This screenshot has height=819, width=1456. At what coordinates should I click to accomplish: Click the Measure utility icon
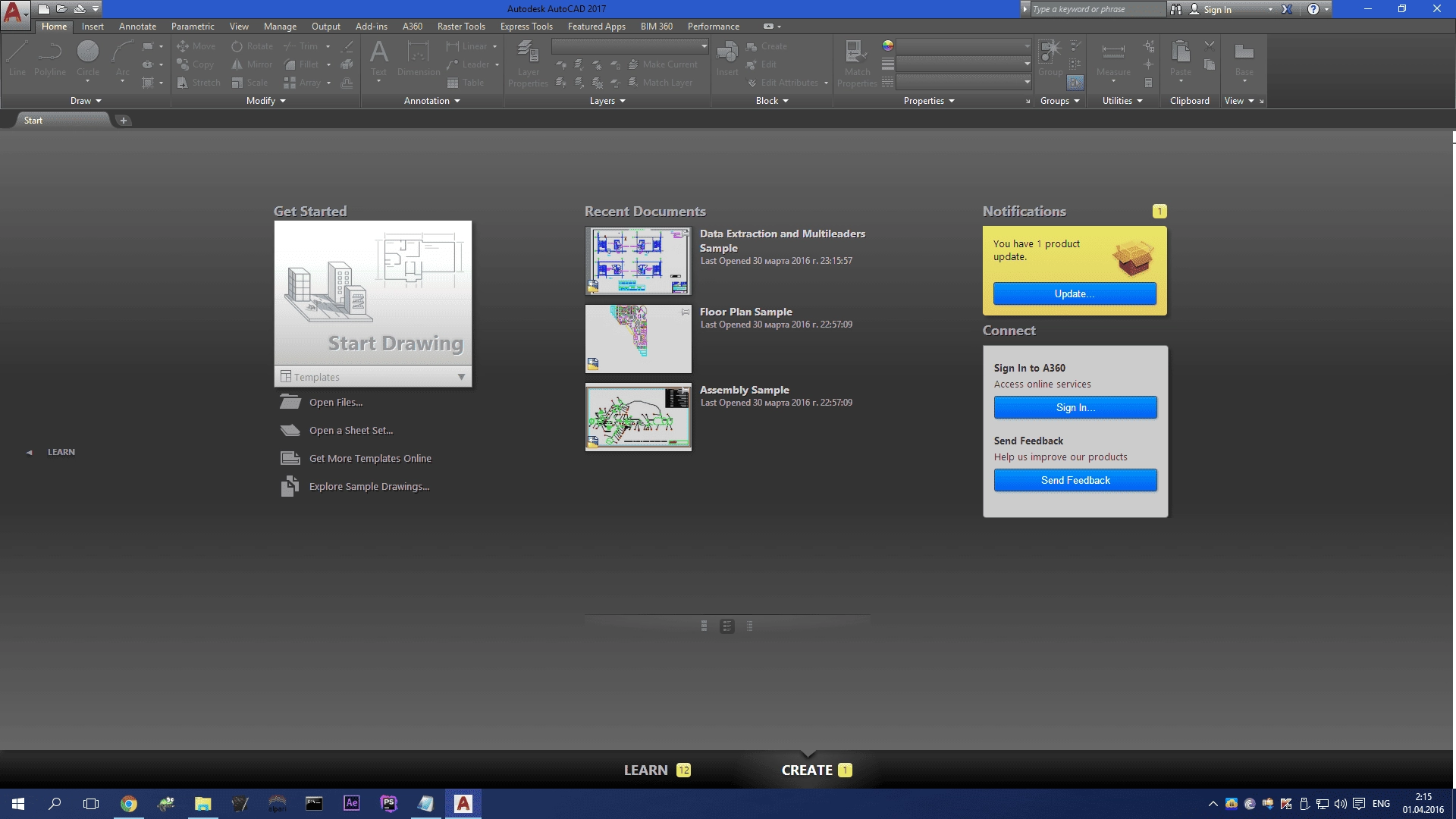[1113, 59]
